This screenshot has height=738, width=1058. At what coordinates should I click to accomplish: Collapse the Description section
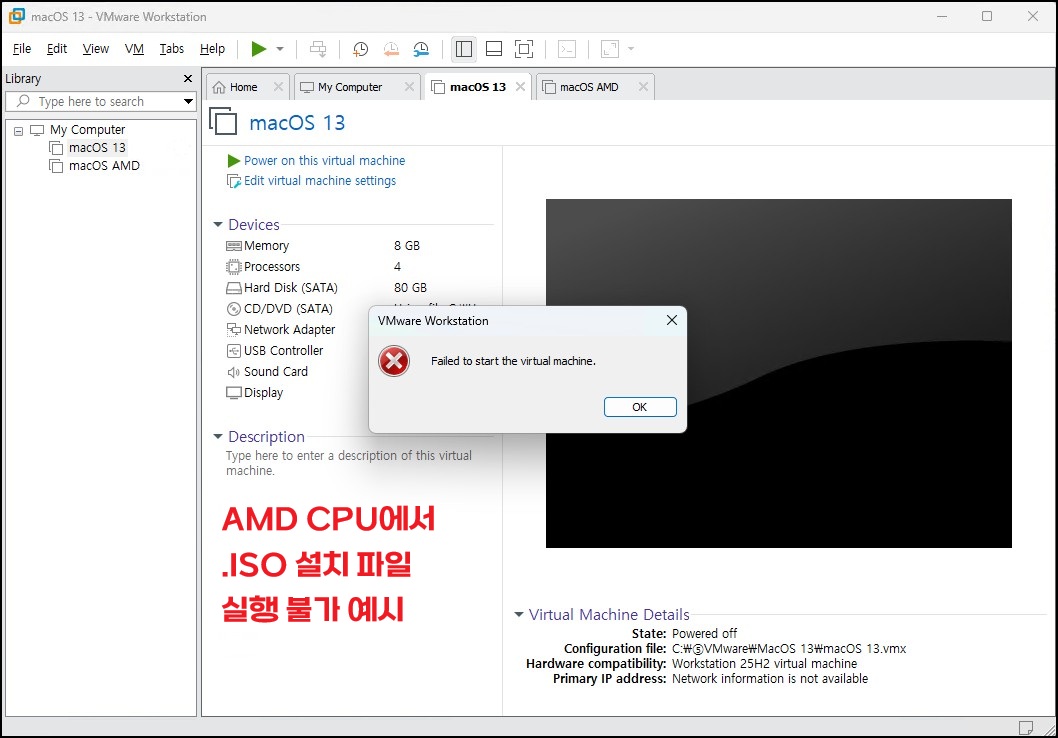click(218, 436)
